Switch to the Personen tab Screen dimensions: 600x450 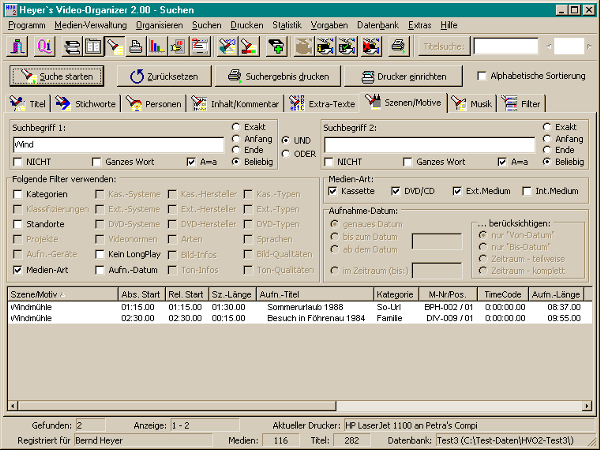click(155, 103)
